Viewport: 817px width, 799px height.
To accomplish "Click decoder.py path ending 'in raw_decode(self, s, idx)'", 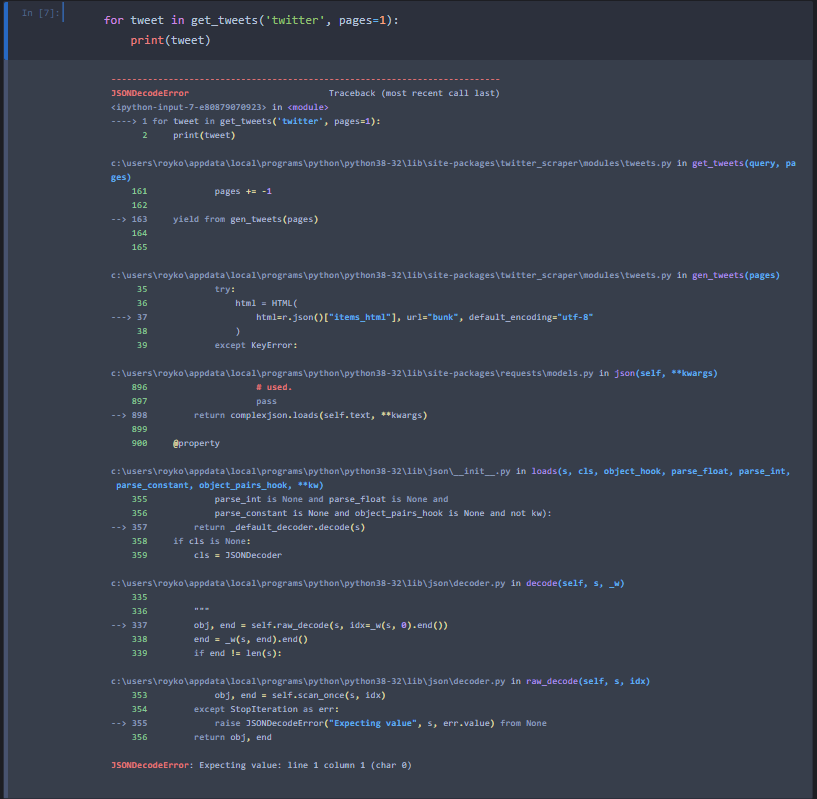I will pos(380,681).
